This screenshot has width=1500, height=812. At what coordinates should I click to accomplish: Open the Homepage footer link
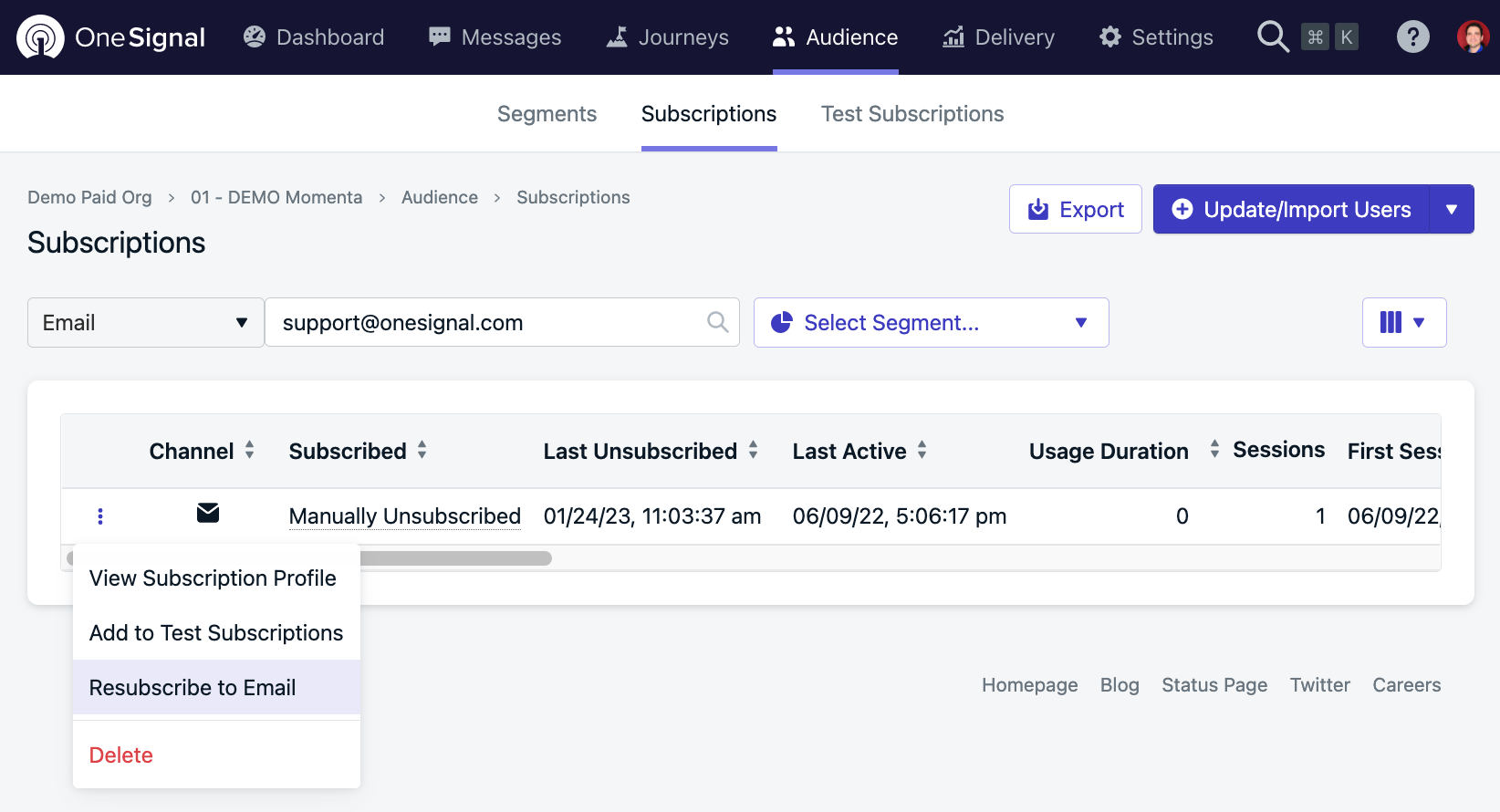coord(1030,685)
